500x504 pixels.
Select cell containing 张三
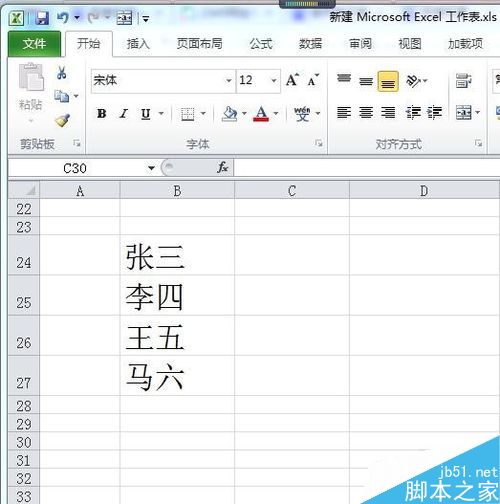tap(177, 255)
